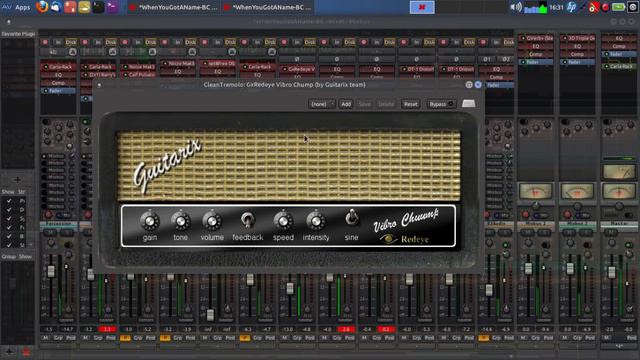Click the Disk button on the leftmost strip

pyautogui.click(x=71, y=42)
